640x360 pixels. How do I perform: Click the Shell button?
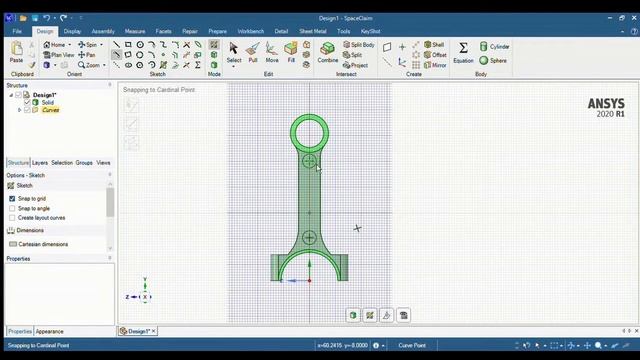434,44
